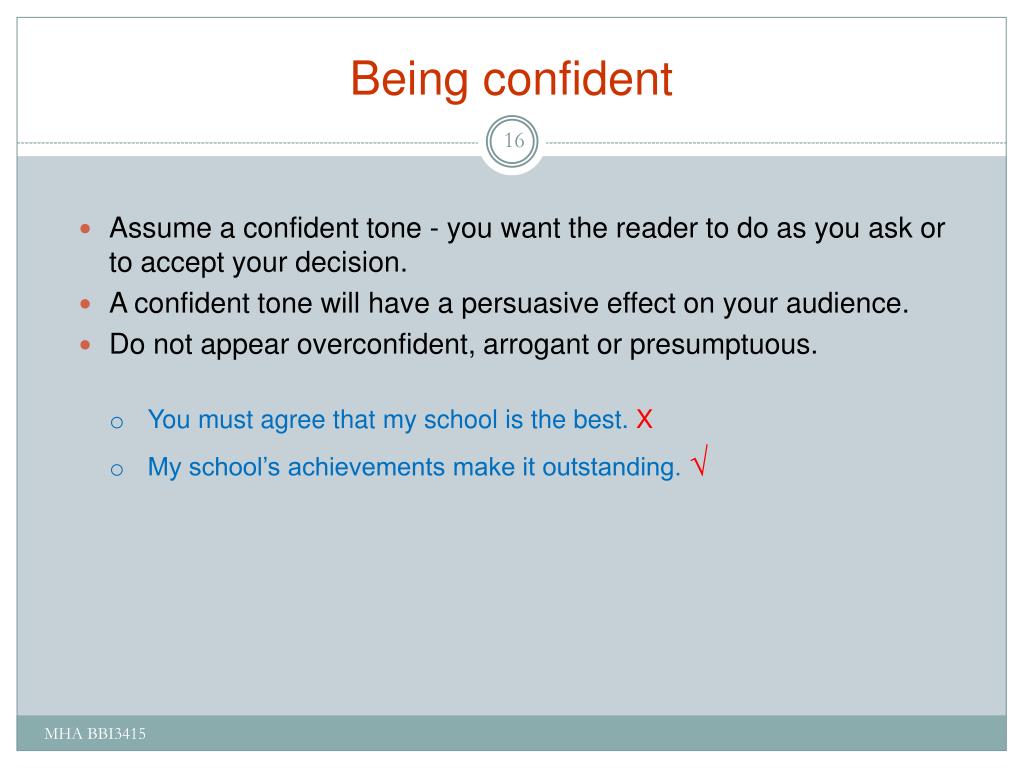Viewport: 1024px width, 768px height.
Task: Click the hollow bullet before 'My school's achievements'
Action: pos(117,470)
